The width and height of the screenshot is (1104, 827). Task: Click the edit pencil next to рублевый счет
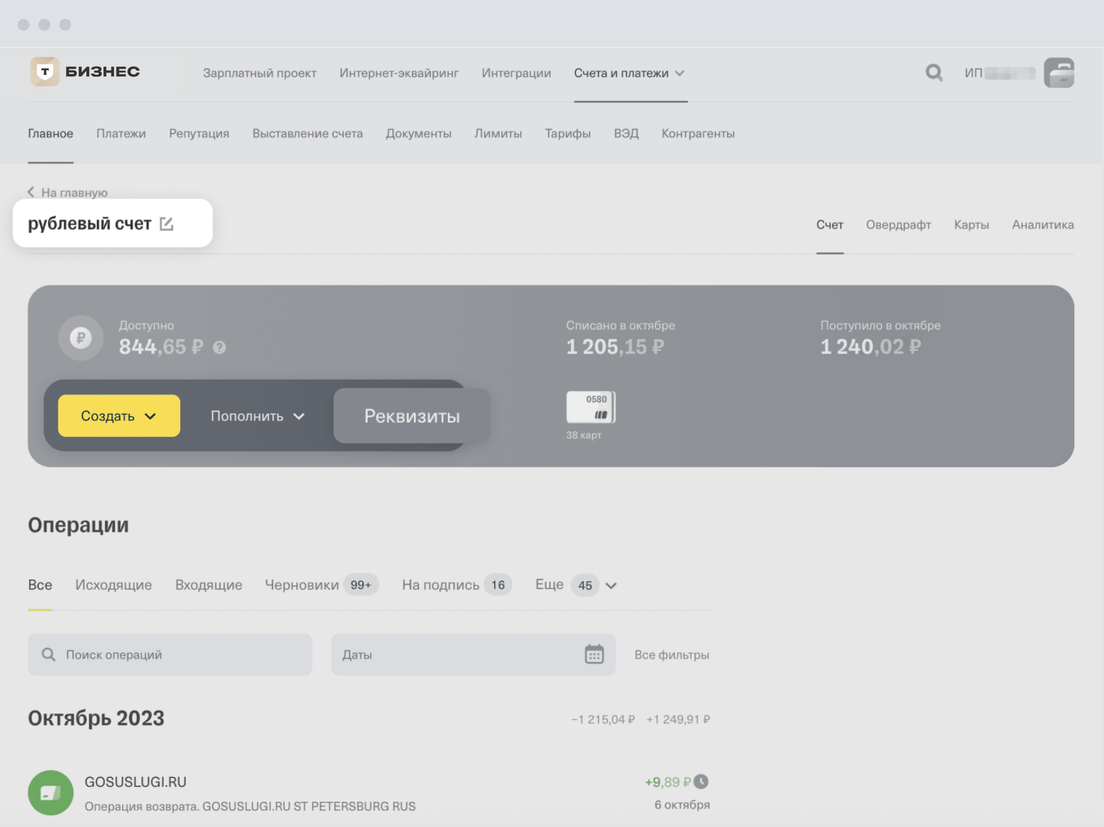click(x=167, y=224)
